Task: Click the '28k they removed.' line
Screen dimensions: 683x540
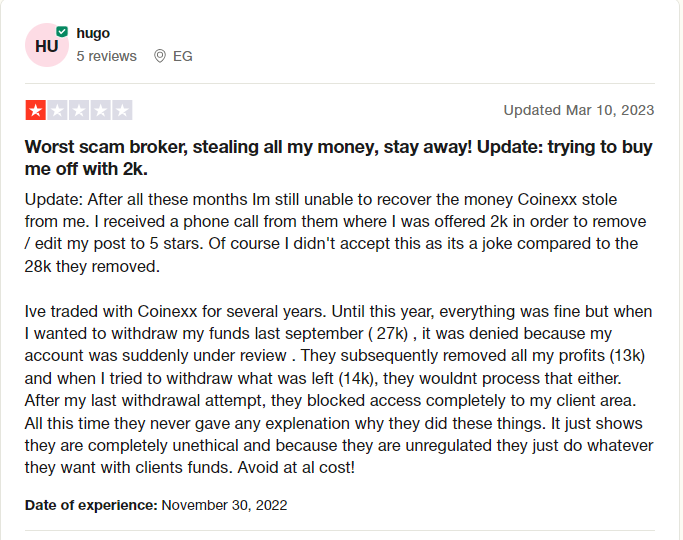Action: [92, 266]
